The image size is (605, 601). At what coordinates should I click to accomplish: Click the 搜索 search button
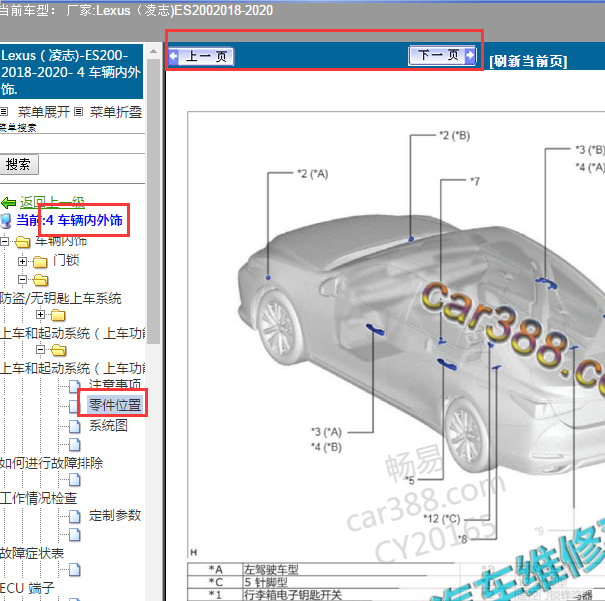point(19,164)
